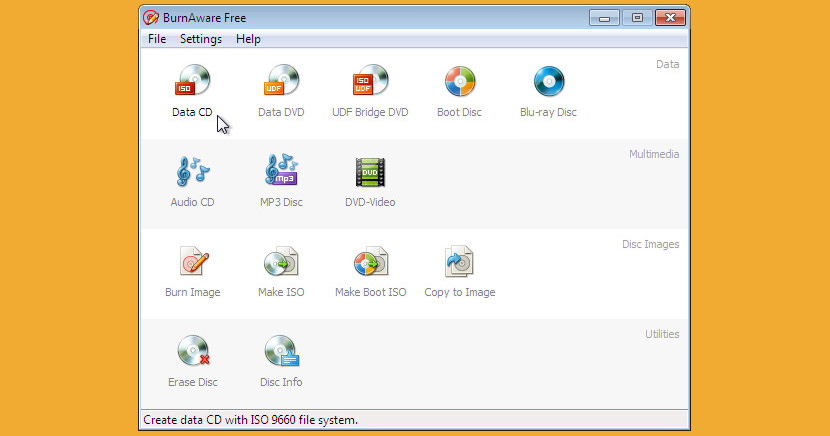Open the Boot Disc icon
Screen dimensions: 830x436
(459, 81)
